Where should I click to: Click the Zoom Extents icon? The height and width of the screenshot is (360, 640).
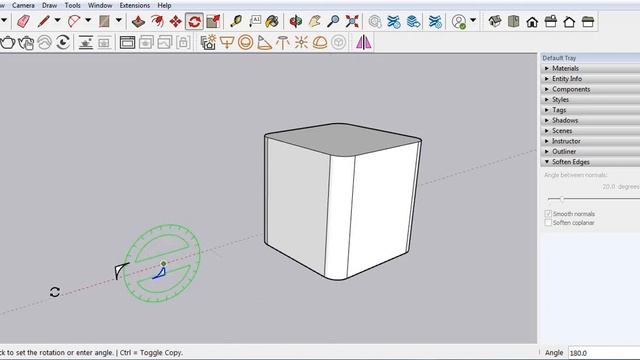352,21
